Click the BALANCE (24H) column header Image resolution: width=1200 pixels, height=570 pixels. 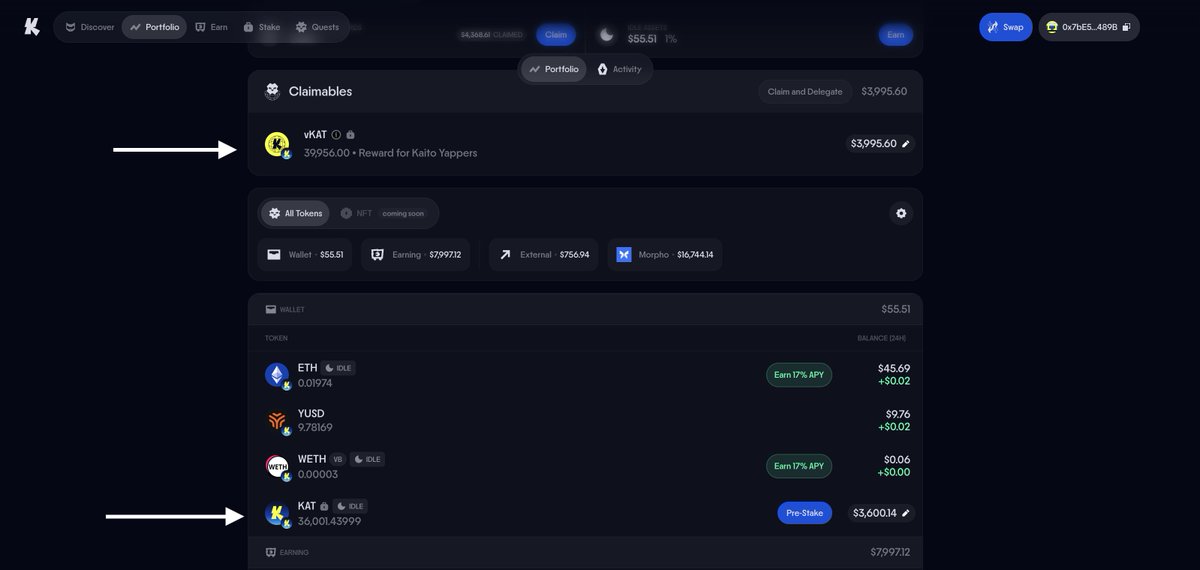tap(882, 338)
